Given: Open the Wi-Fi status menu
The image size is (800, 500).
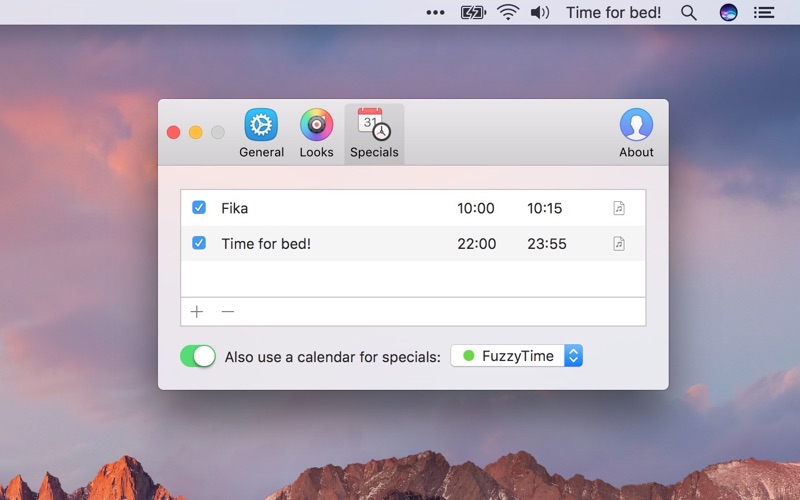Looking at the screenshot, I should point(508,12).
